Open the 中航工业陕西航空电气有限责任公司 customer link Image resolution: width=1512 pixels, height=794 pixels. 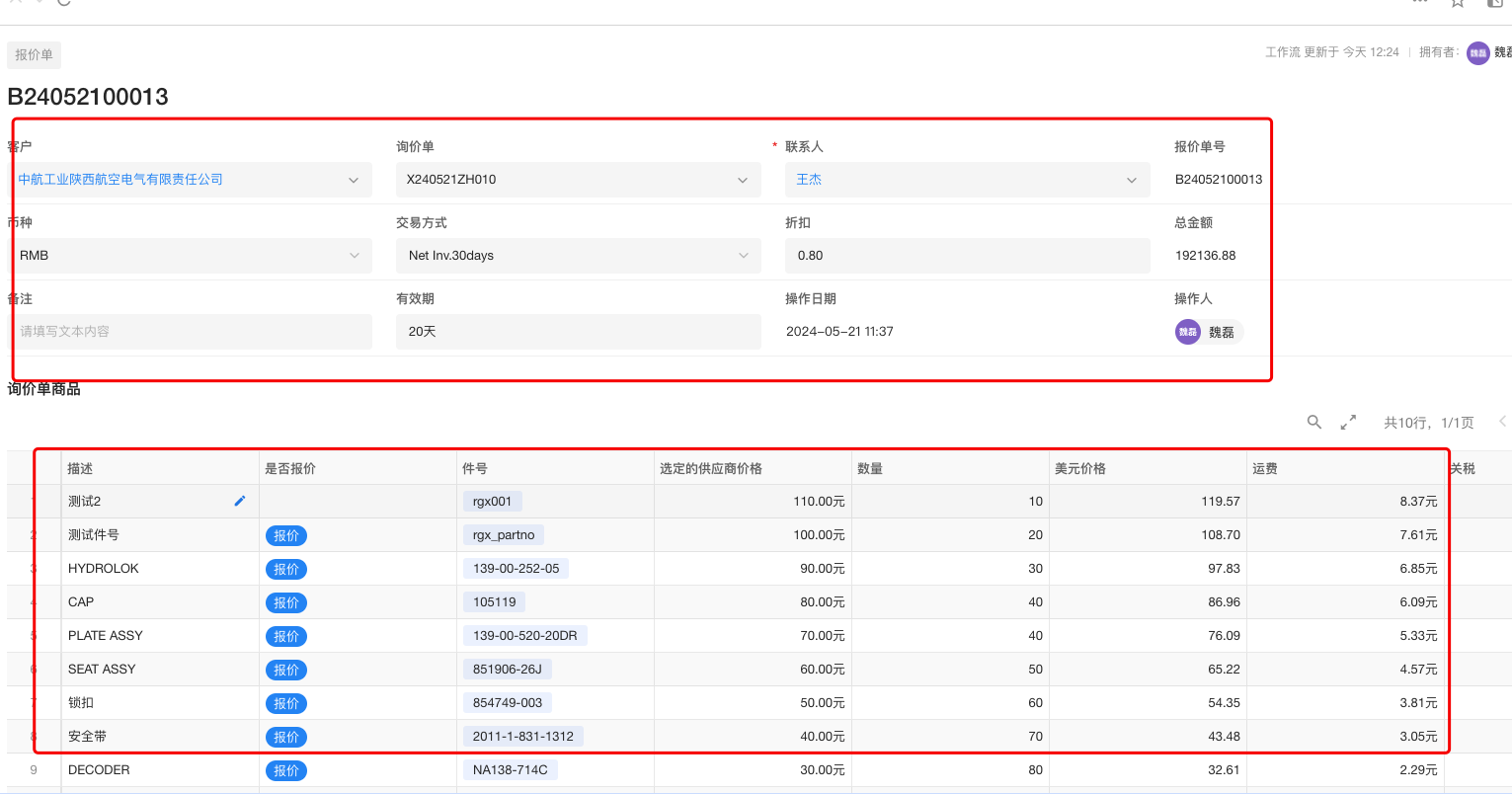120,180
